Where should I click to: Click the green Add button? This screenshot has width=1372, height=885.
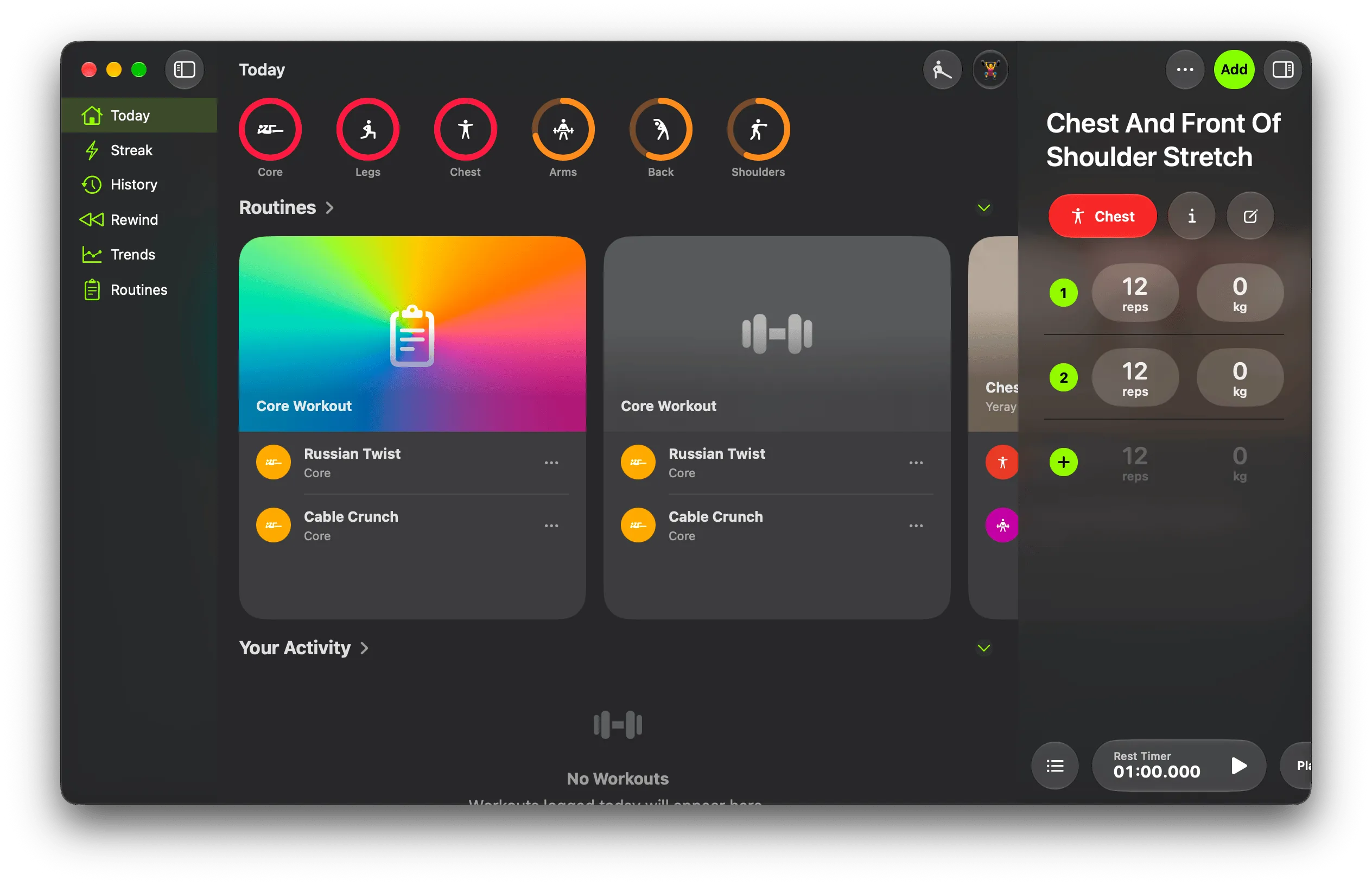tap(1234, 69)
